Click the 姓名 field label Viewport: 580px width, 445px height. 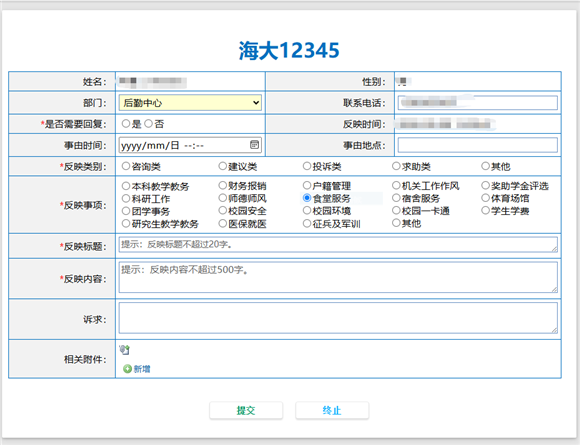tap(95, 81)
